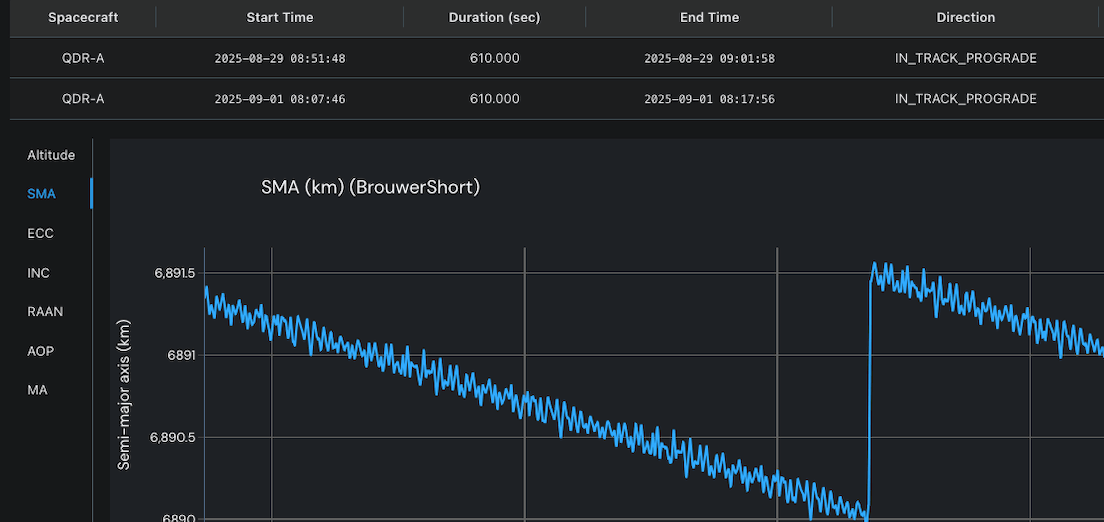
Task: Click IN_TRACK_PROGRADE in the 2025-08-29 row
Action: point(965,58)
